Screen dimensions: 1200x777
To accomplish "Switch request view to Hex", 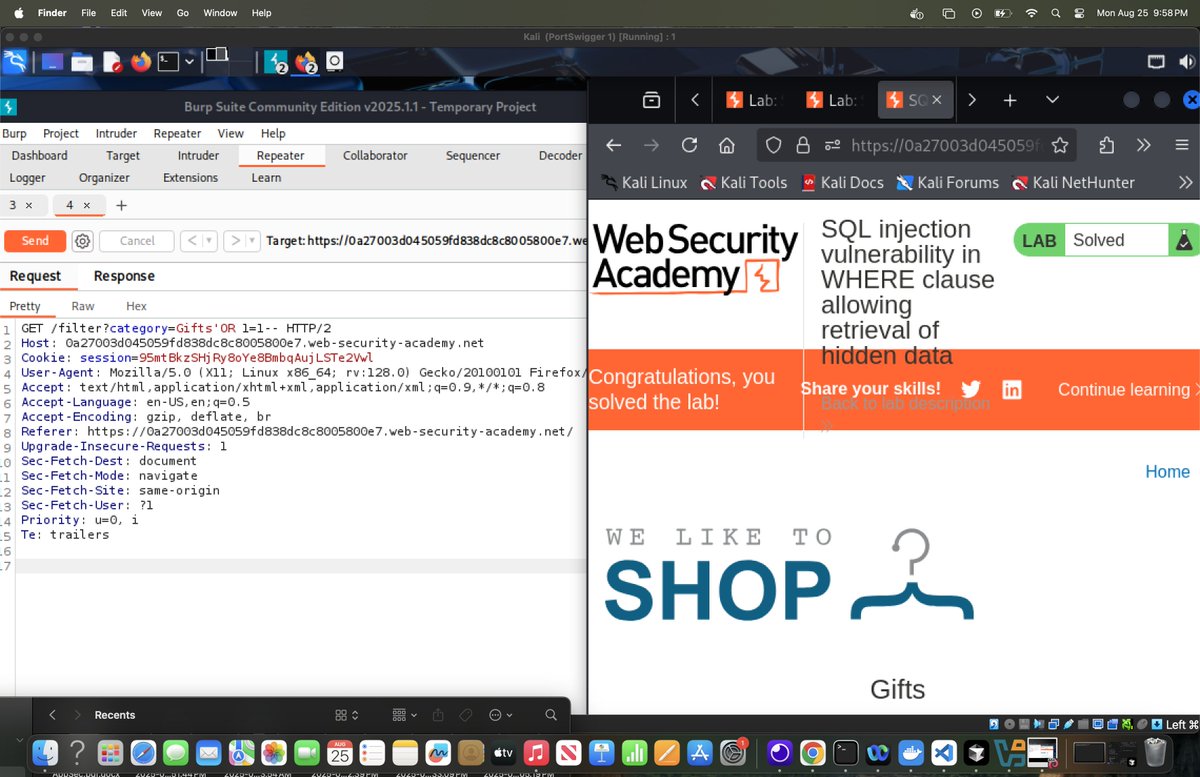I will click(136, 306).
